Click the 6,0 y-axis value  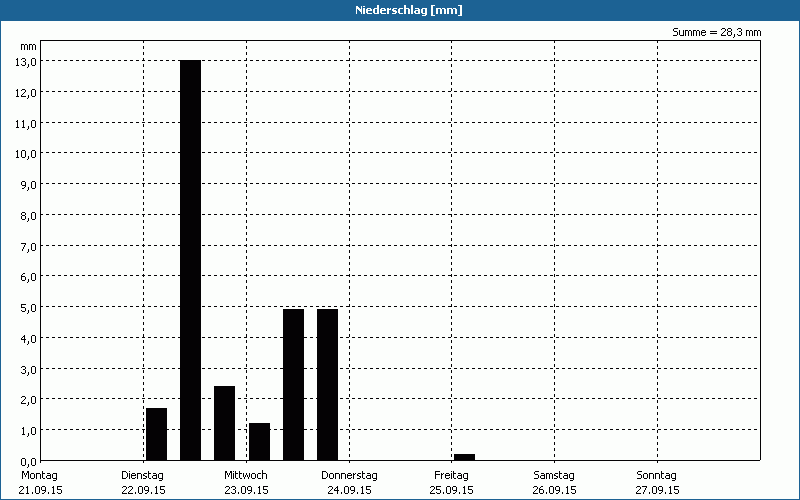pos(28,277)
